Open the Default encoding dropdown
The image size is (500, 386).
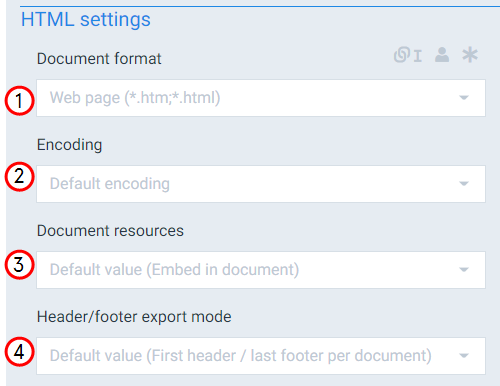click(261, 184)
